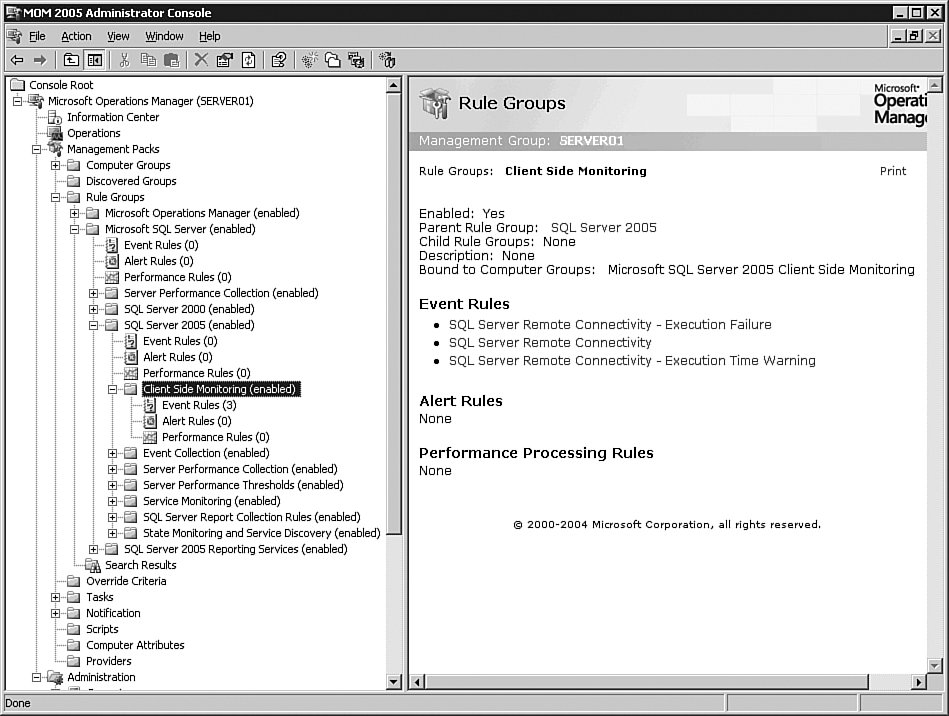
Task: Click the Search Results icon in tree
Action: pos(93,565)
